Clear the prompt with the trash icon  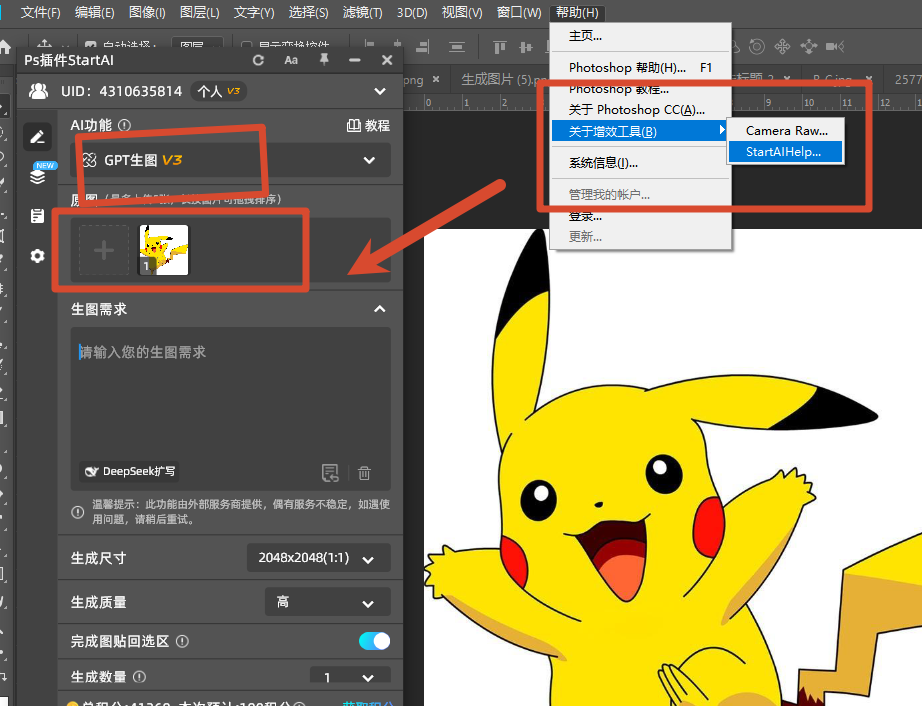click(365, 473)
